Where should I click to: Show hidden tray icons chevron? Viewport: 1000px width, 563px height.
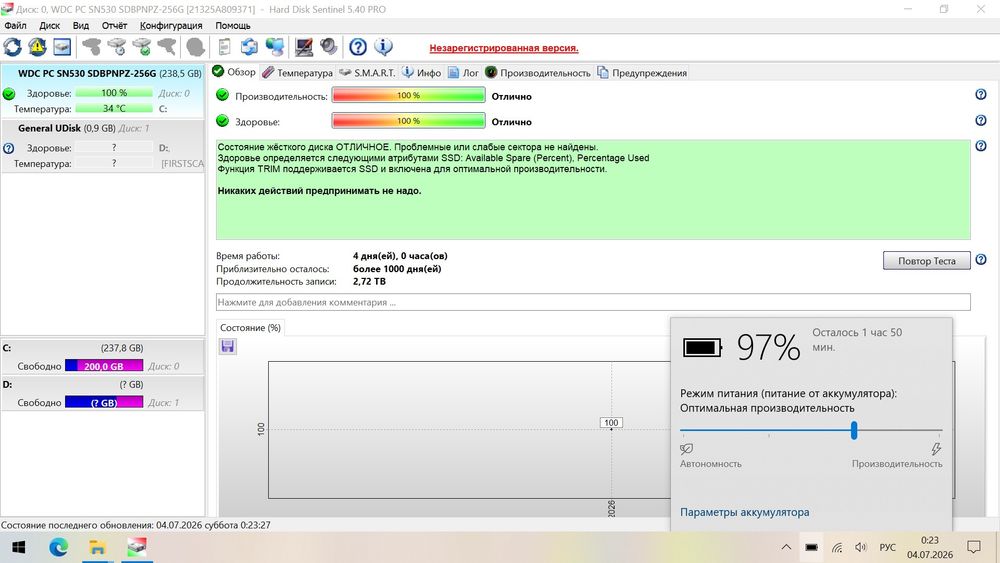click(786, 547)
